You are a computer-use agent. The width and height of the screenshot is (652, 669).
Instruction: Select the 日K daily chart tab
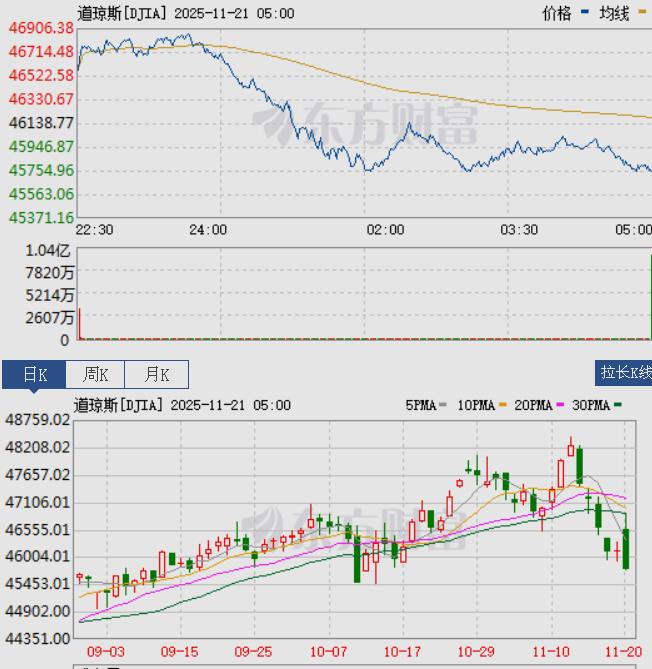tap(34, 374)
